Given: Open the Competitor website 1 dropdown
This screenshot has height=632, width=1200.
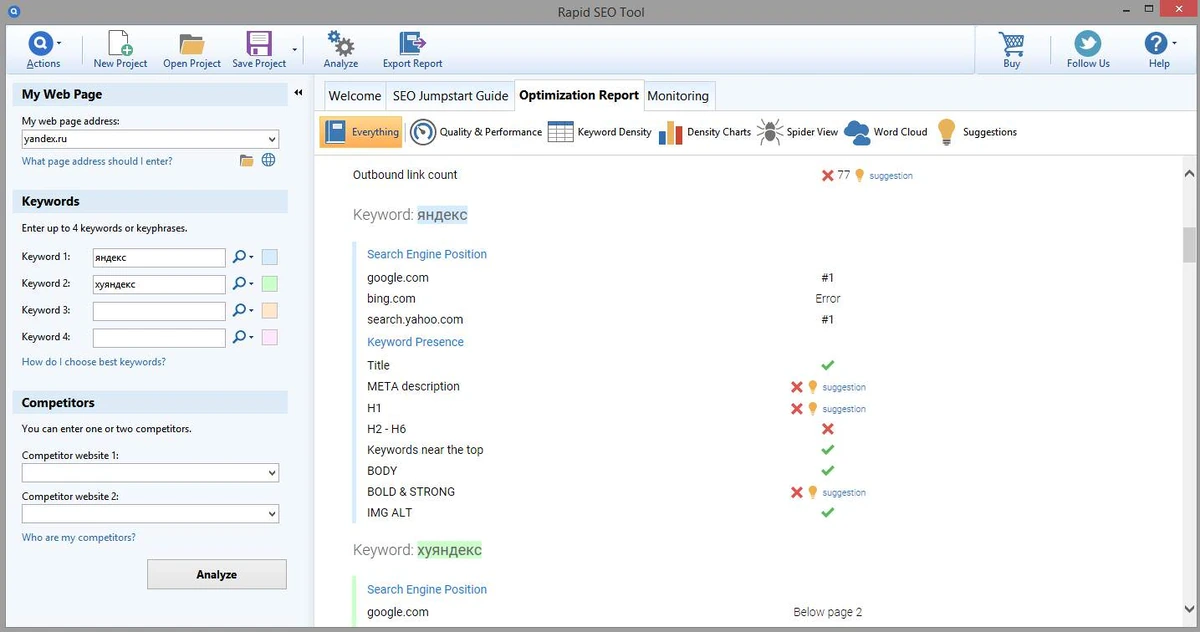Looking at the screenshot, I should coord(272,473).
